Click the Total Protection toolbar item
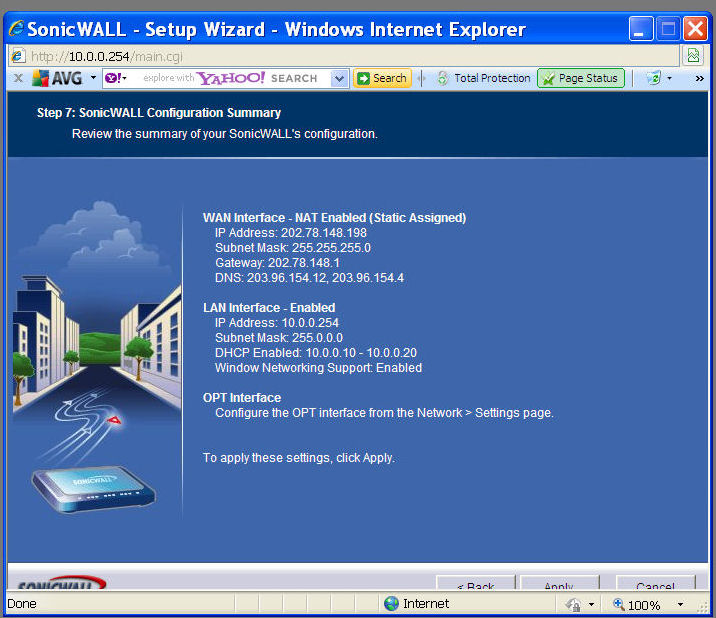This screenshot has height=618, width=716. coord(484,78)
